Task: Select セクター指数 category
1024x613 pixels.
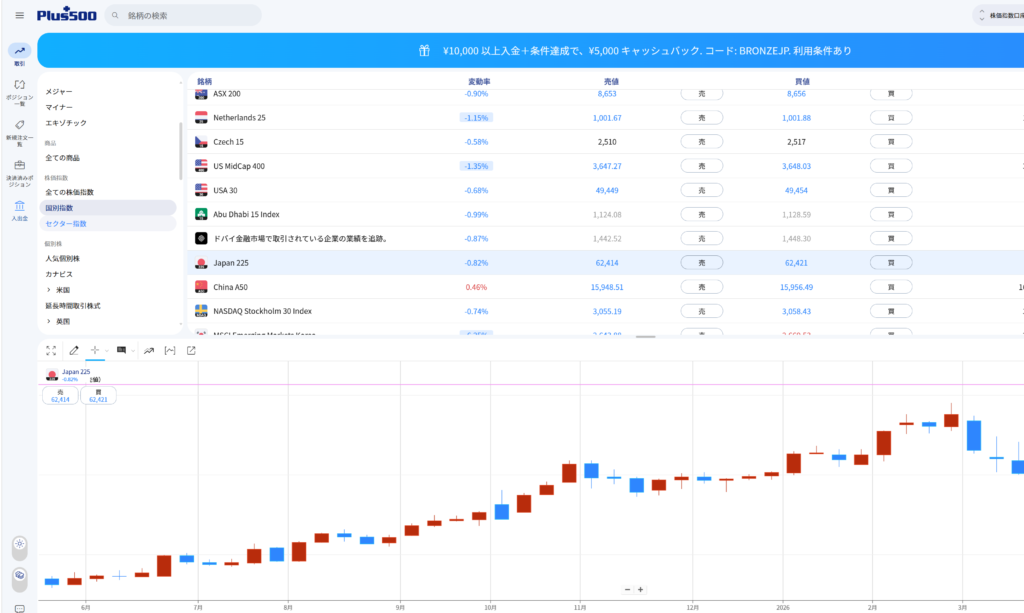Action: click(108, 223)
